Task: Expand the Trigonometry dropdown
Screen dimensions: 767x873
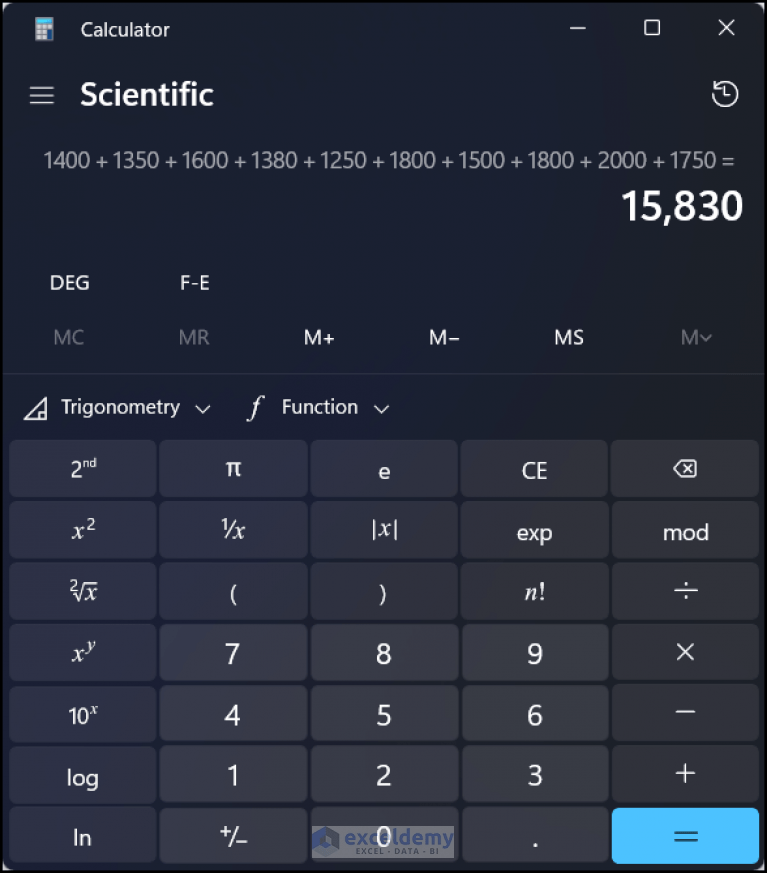Action: (x=118, y=408)
